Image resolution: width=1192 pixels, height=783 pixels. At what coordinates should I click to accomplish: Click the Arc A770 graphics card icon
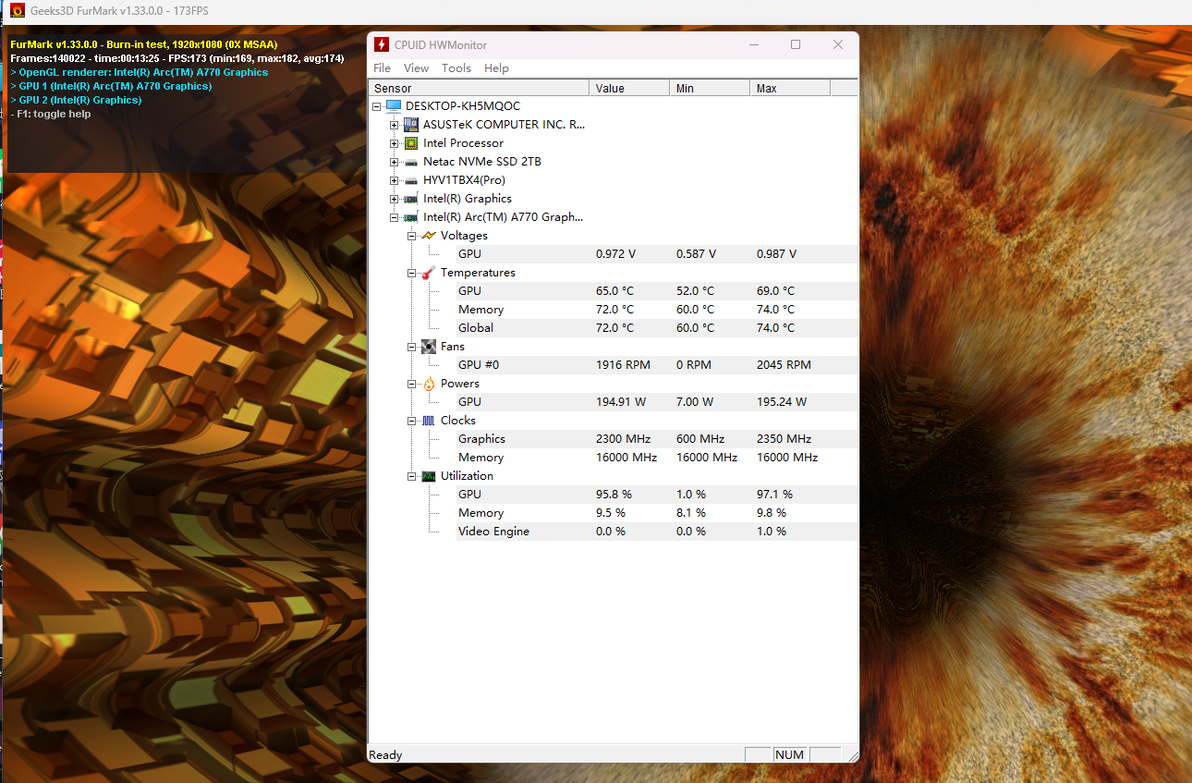(411, 217)
